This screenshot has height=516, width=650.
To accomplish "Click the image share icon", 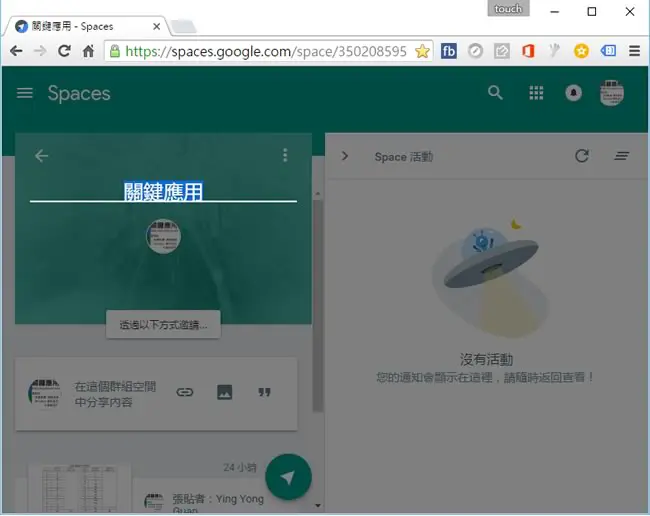I will (225, 392).
